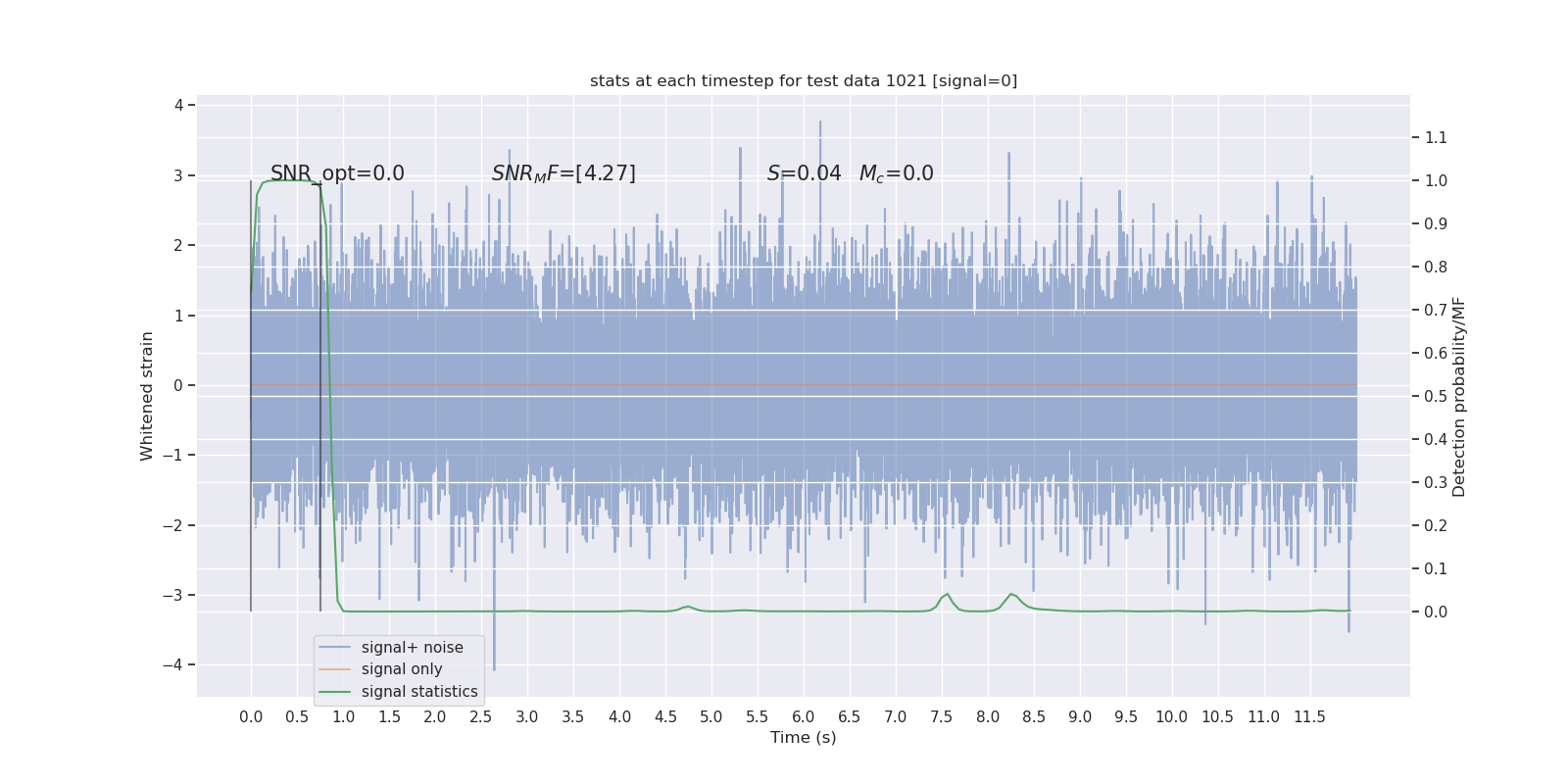Click x-axis tick label 3.0

527,716
